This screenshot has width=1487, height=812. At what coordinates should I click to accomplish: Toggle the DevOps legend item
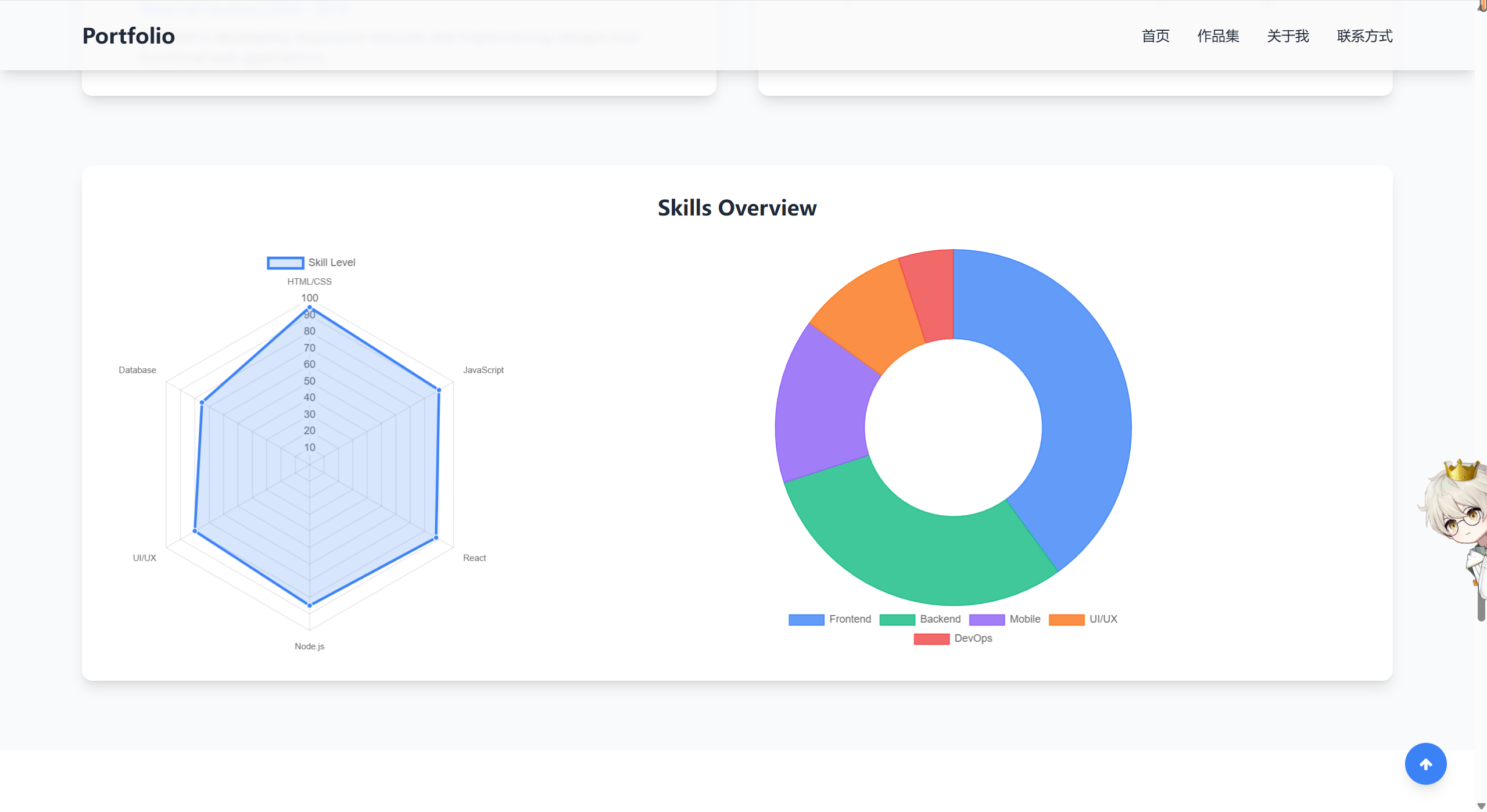pyautogui.click(x=953, y=638)
